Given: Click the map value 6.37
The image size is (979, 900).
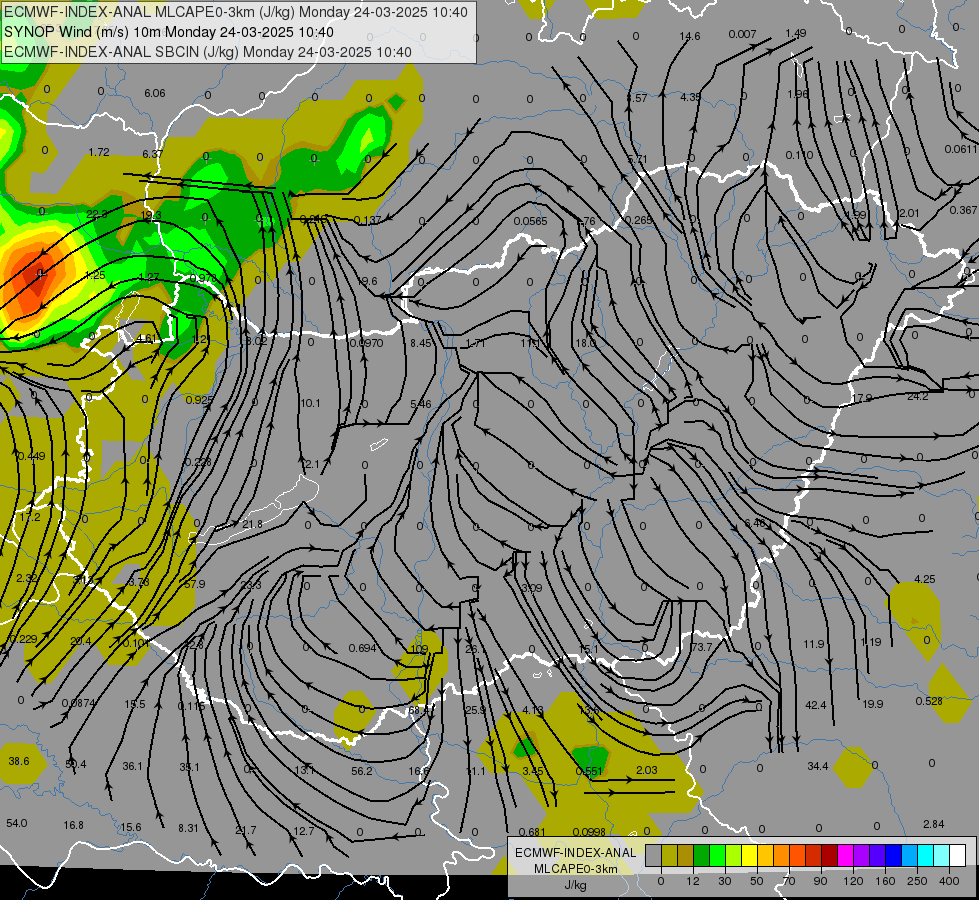Looking at the screenshot, I should [152, 154].
